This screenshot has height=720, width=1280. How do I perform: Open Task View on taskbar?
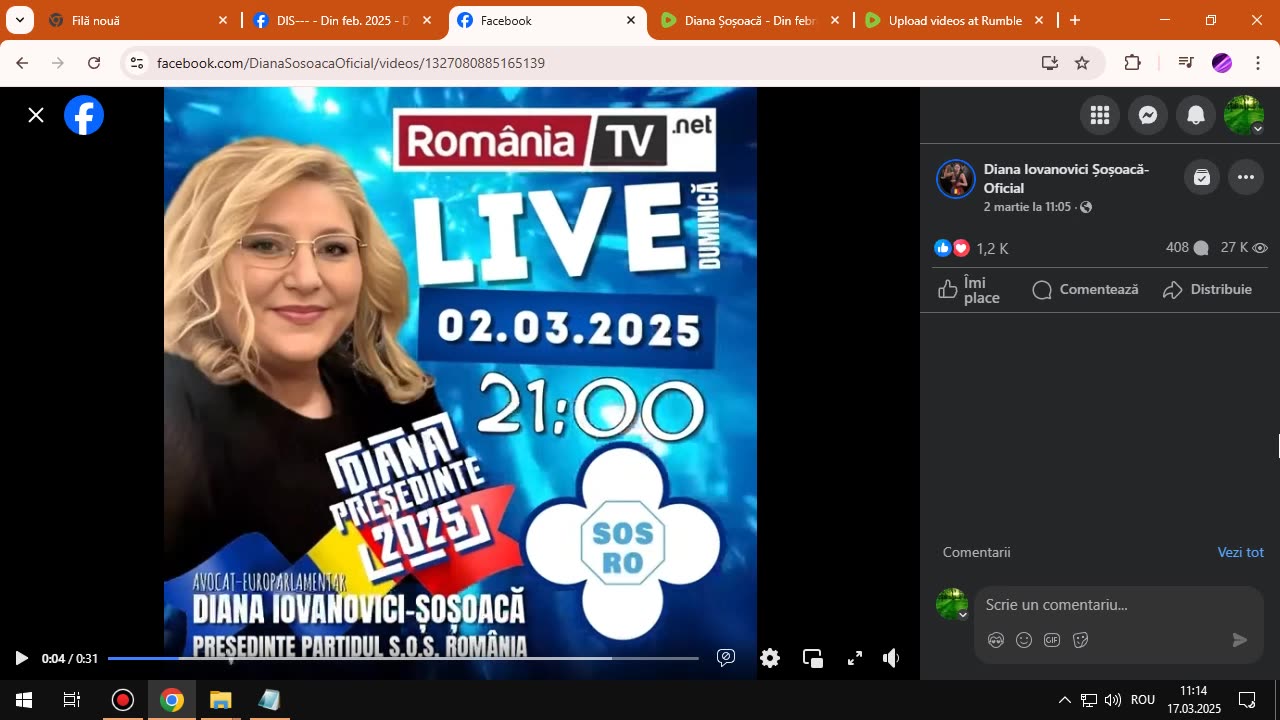(72, 700)
